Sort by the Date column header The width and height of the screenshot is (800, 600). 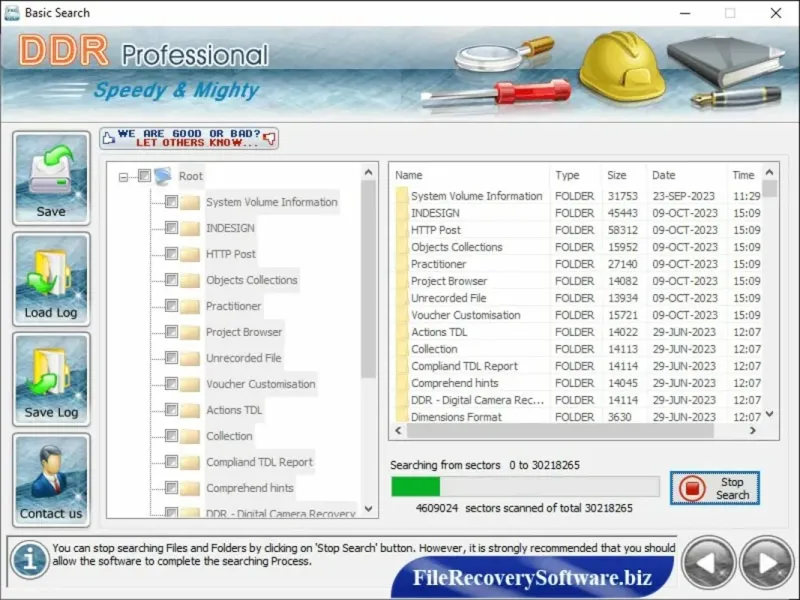(686, 175)
